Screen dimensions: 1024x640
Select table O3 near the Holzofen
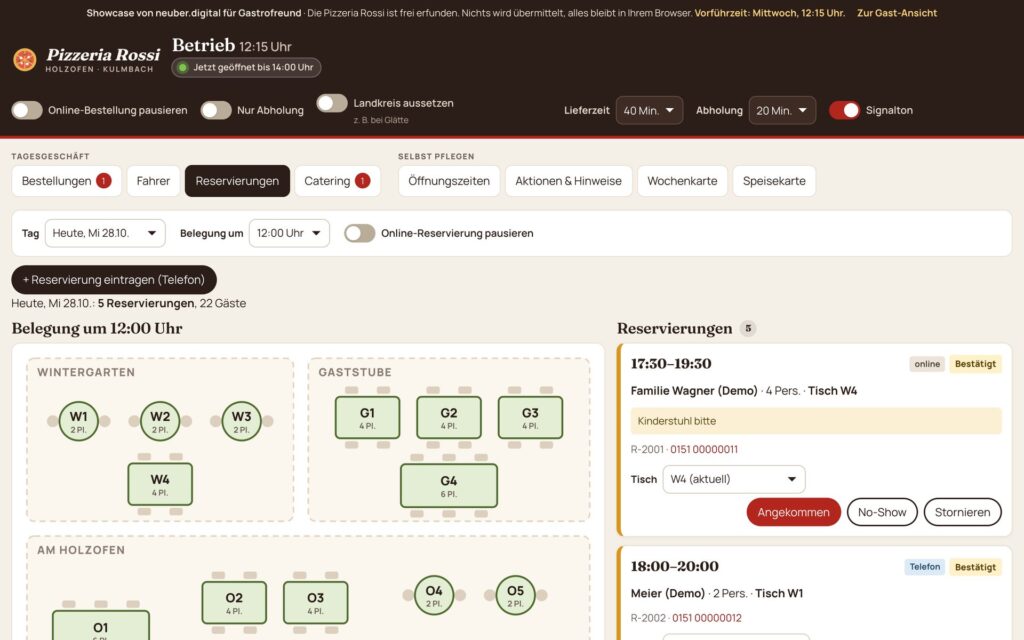point(315,603)
